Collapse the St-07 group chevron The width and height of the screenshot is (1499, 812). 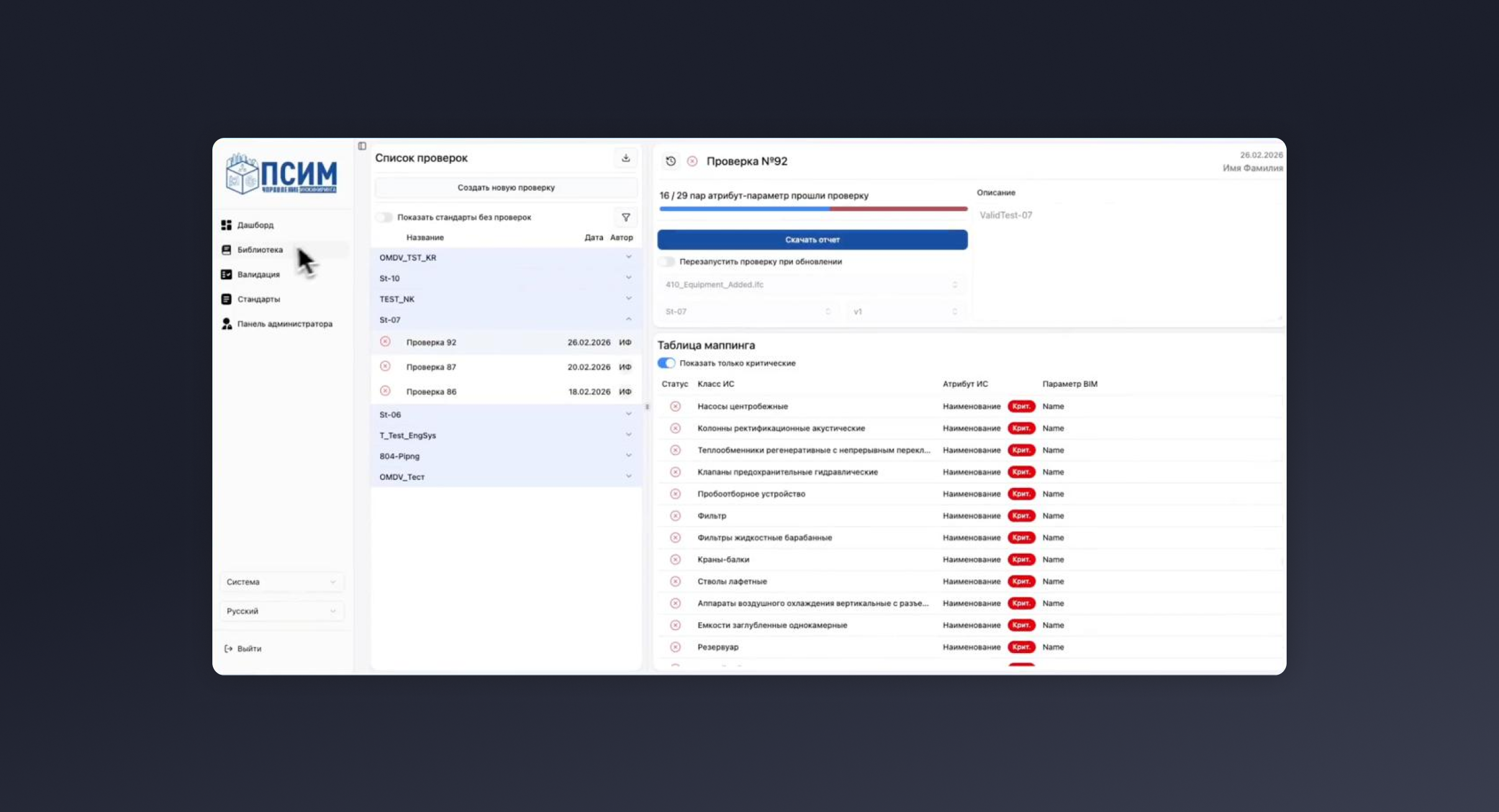(x=628, y=320)
